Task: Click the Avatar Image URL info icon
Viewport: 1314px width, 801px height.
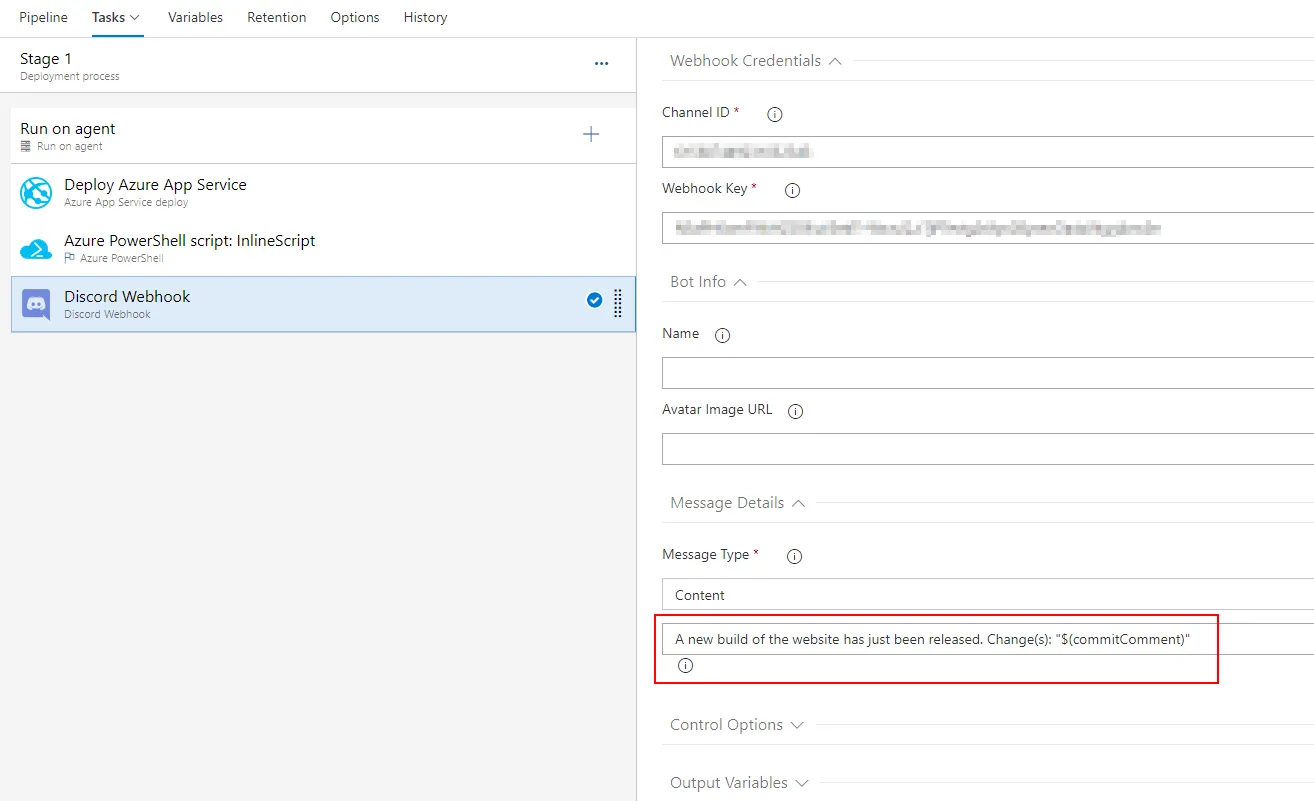Action: click(797, 411)
